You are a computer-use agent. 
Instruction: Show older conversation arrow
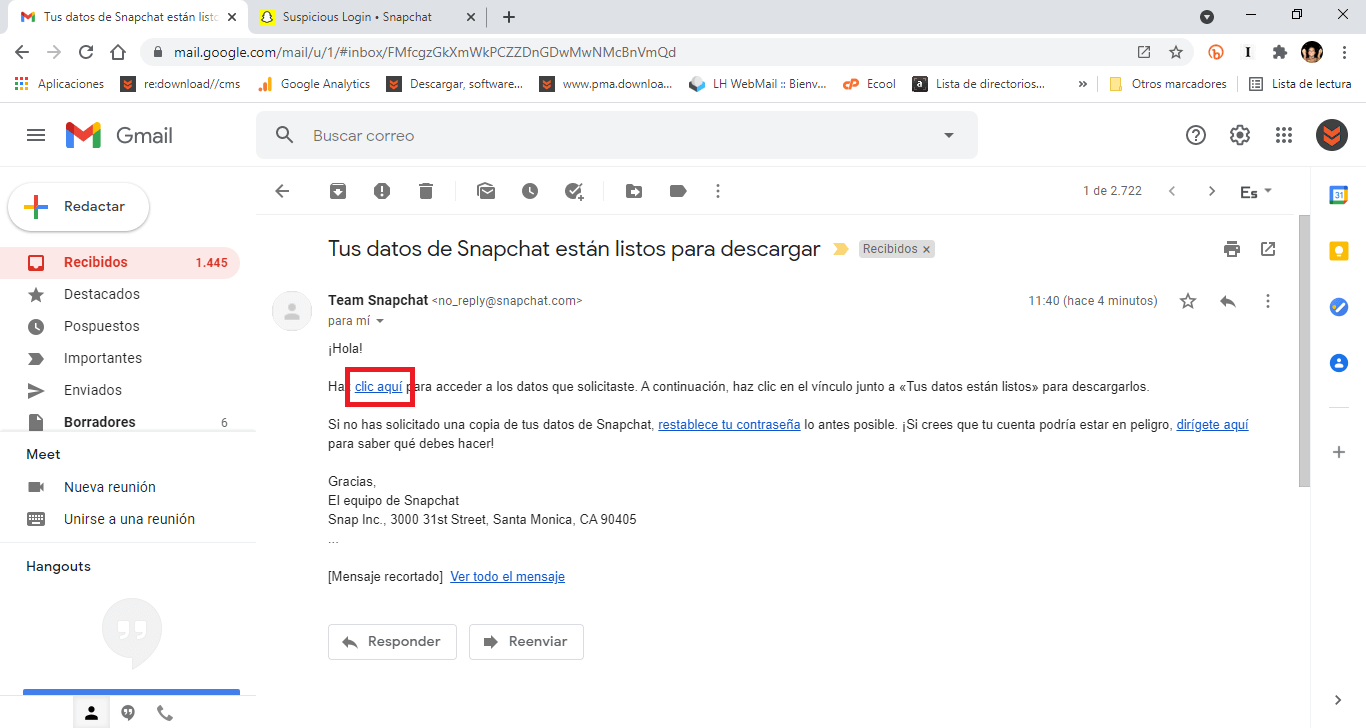1212,191
